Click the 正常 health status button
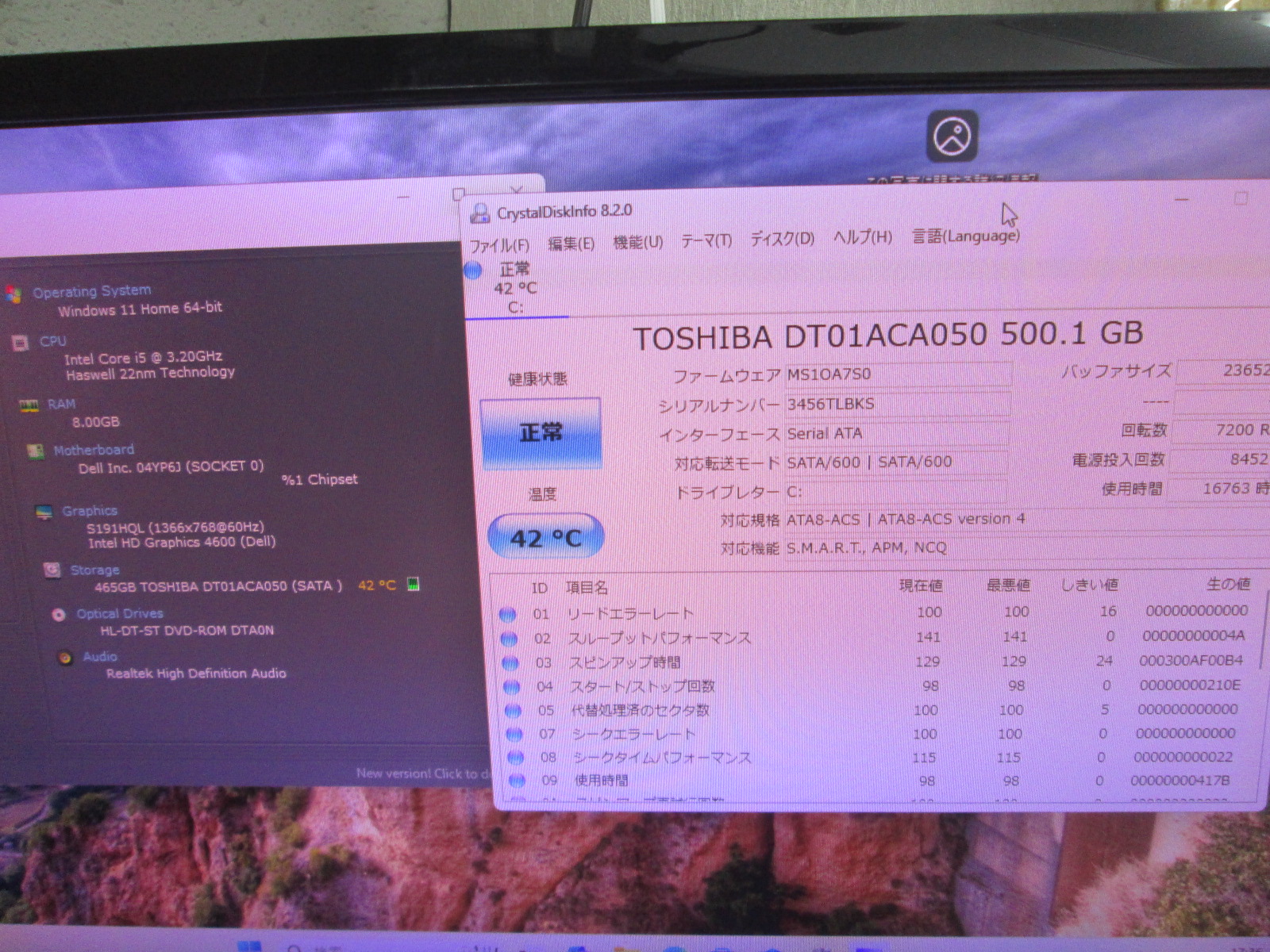 coord(541,433)
